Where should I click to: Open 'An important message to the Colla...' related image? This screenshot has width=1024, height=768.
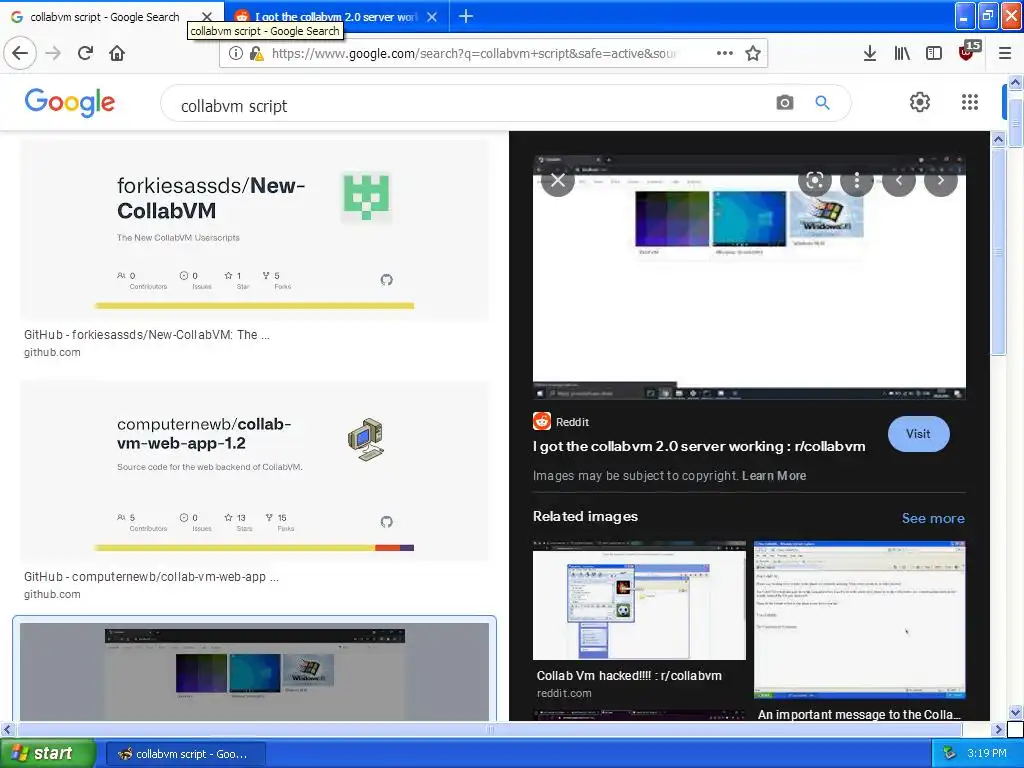coord(859,619)
